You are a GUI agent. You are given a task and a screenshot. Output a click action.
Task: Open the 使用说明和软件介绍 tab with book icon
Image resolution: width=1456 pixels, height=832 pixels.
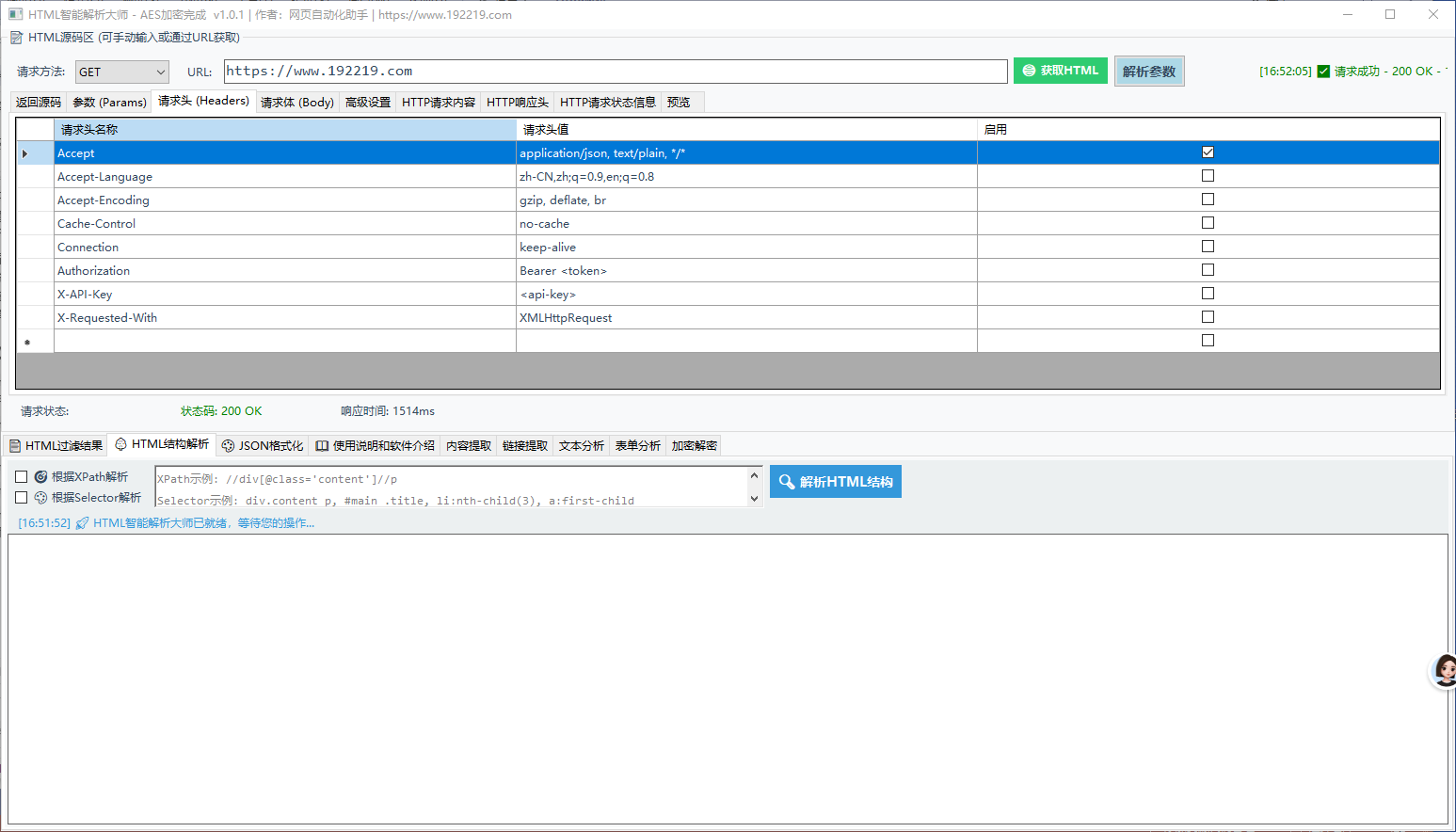pyautogui.click(x=375, y=445)
